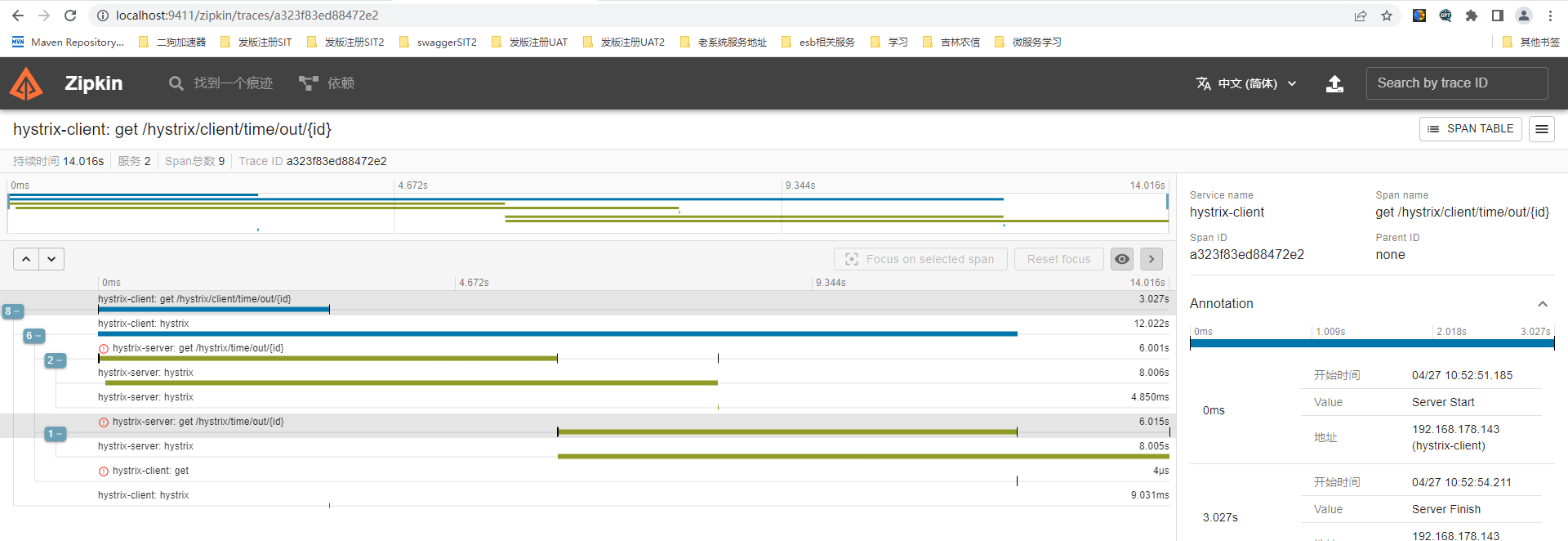Select hystrix-server get span of 6.015s
The width and height of the screenshot is (1568, 541).
pyautogui.click(x=634, y=426)
